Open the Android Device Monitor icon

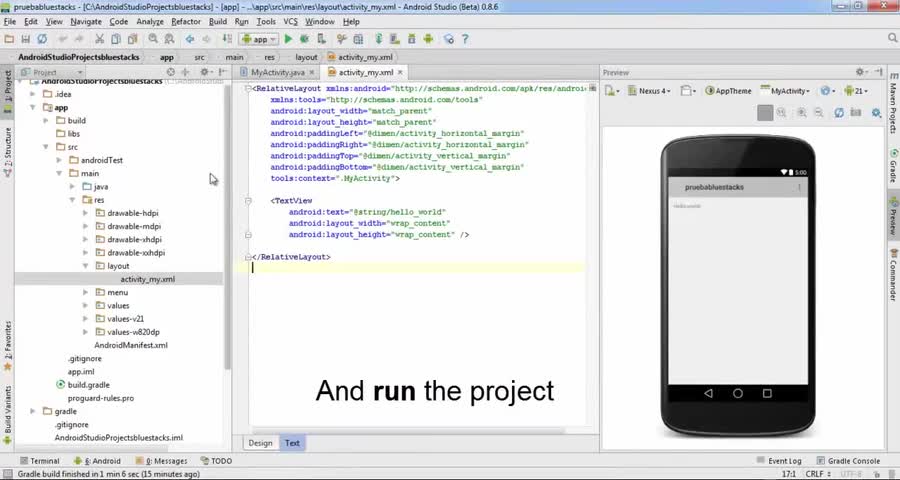tap(428, 39)
